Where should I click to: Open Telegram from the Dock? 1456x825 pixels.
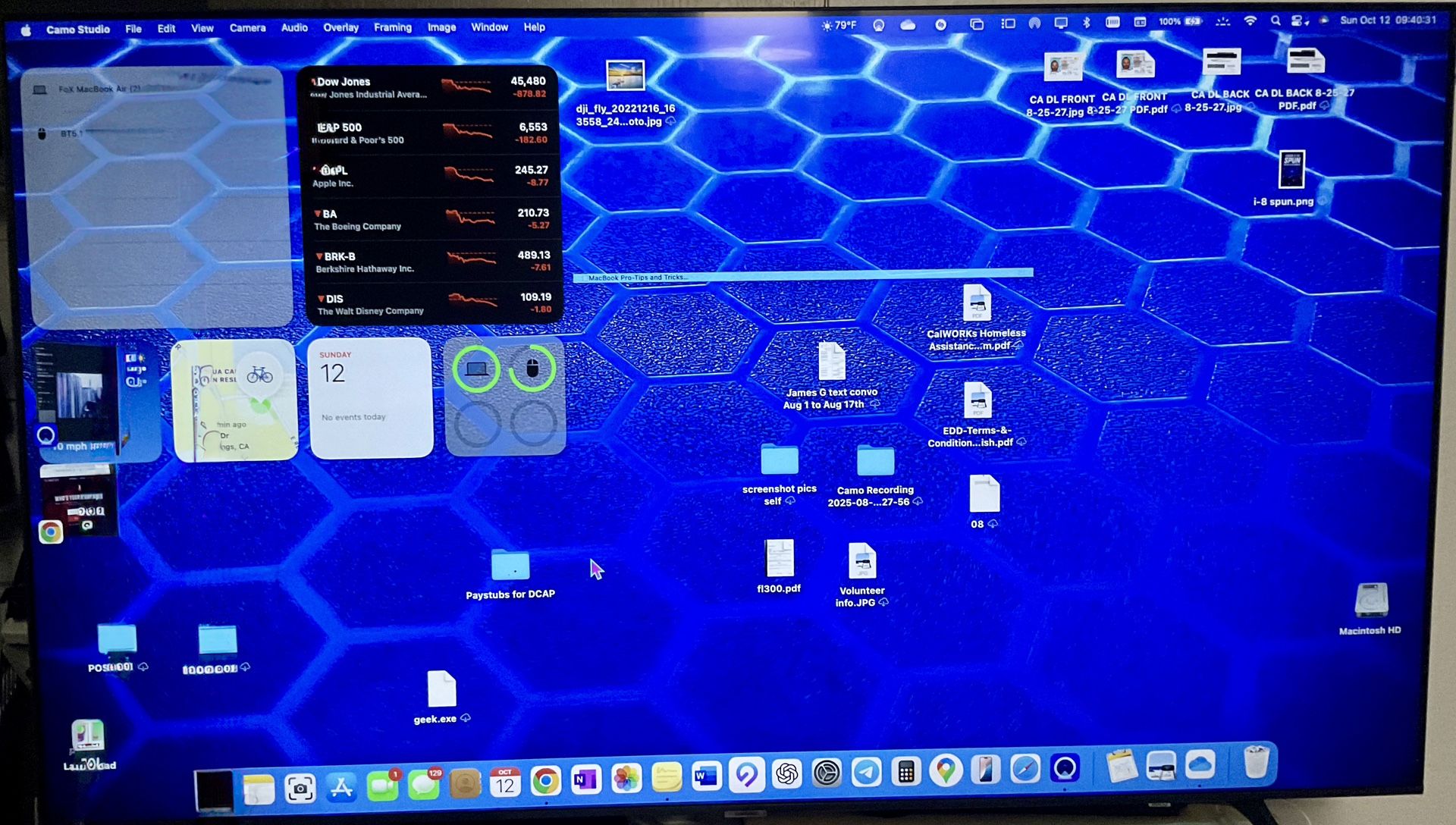pyautogui.click(x=866, y=773)
